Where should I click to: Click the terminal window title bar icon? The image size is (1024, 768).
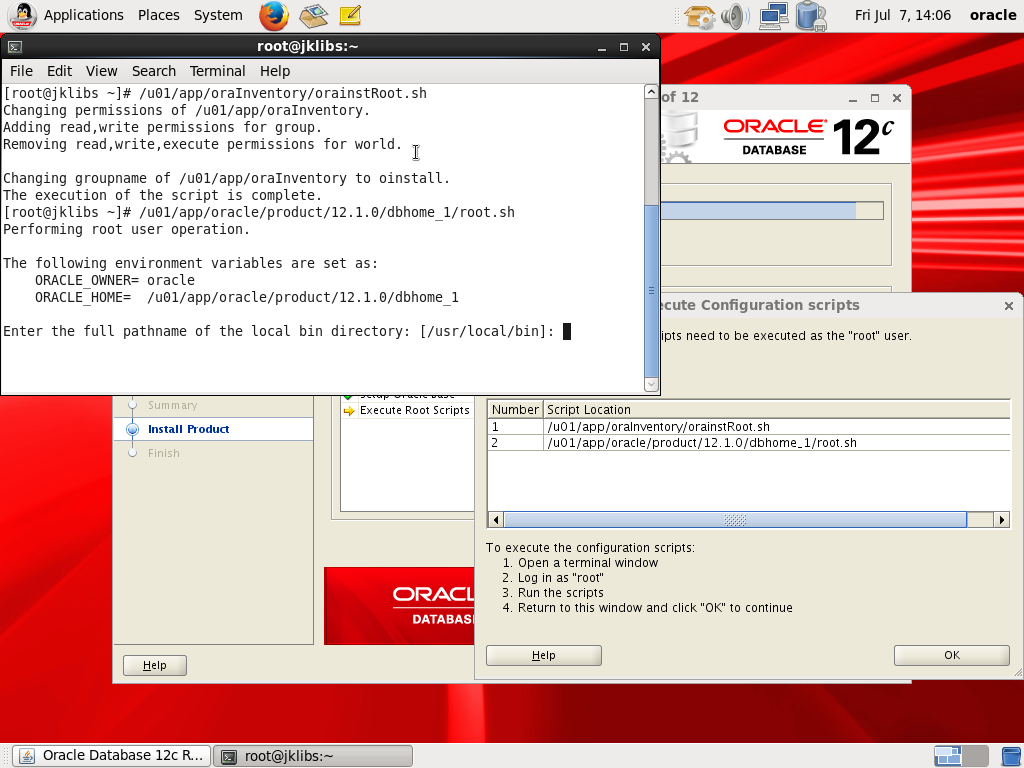[x=14, y=47]
